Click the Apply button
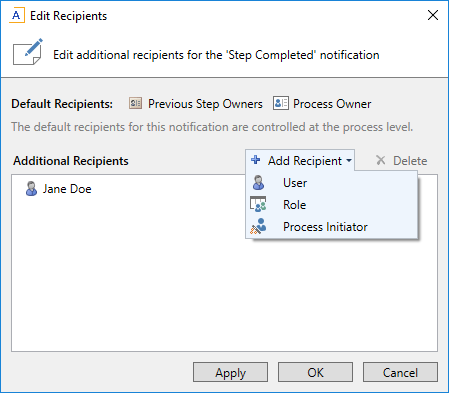Image resolution: width=449 pixels, height=393 pixels. pos(230,372)
